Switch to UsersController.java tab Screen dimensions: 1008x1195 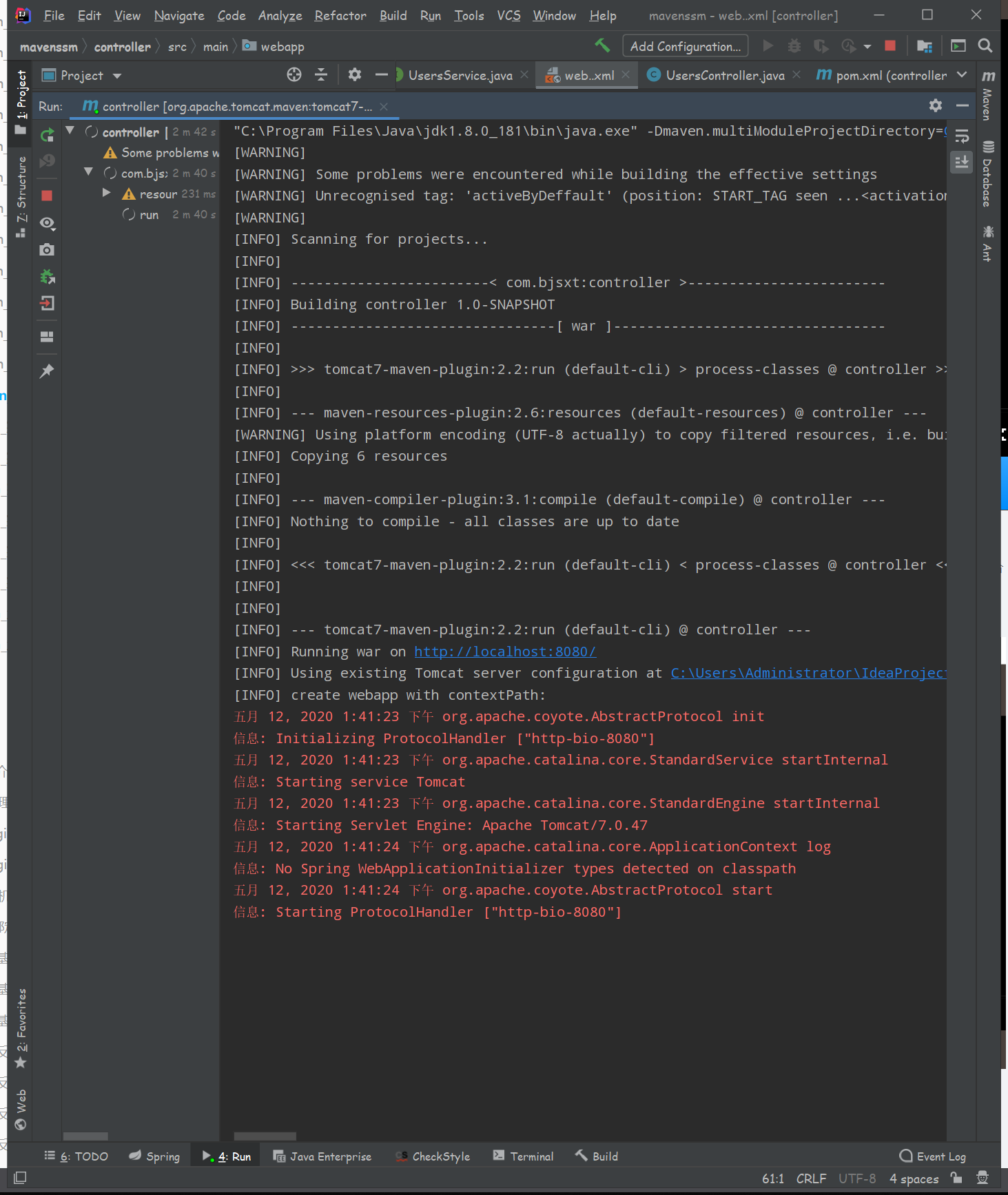point(724,75)
